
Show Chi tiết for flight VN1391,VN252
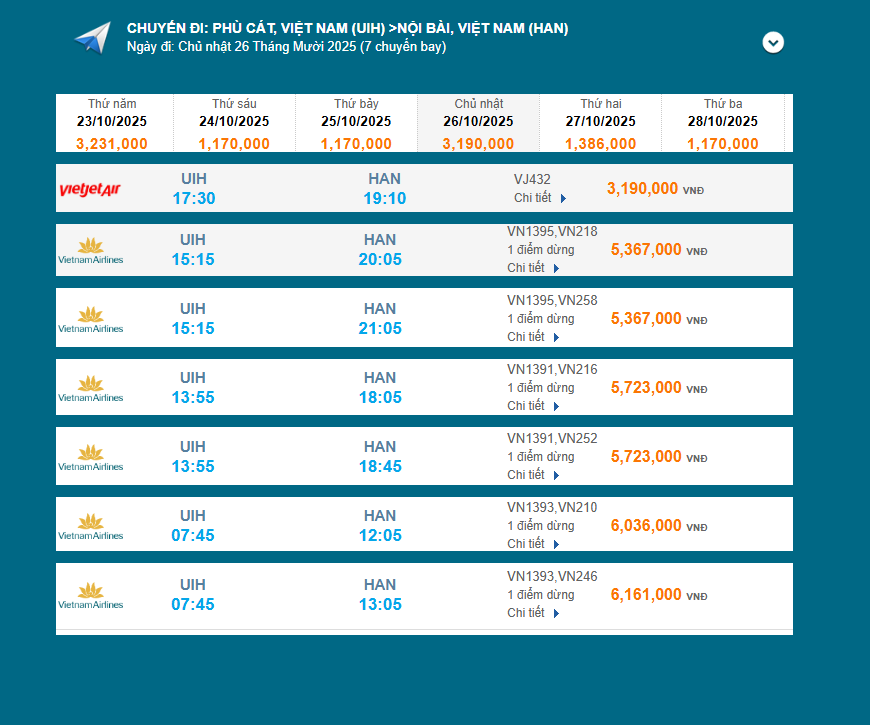click(533, 475)
